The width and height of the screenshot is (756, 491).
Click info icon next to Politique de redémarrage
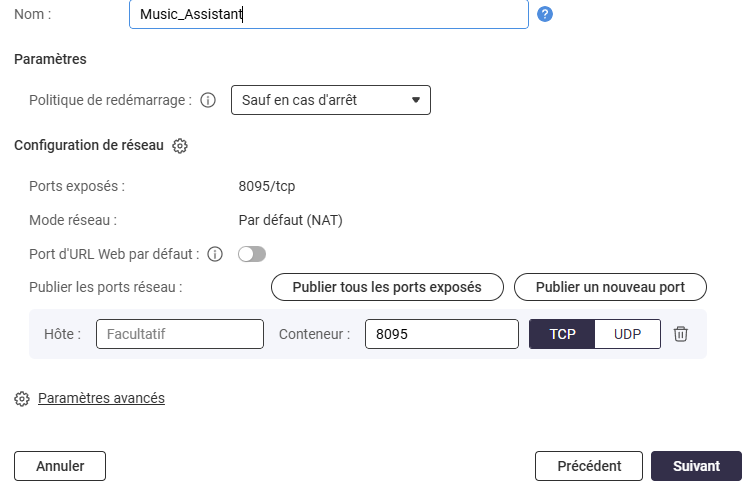(208, 100)
